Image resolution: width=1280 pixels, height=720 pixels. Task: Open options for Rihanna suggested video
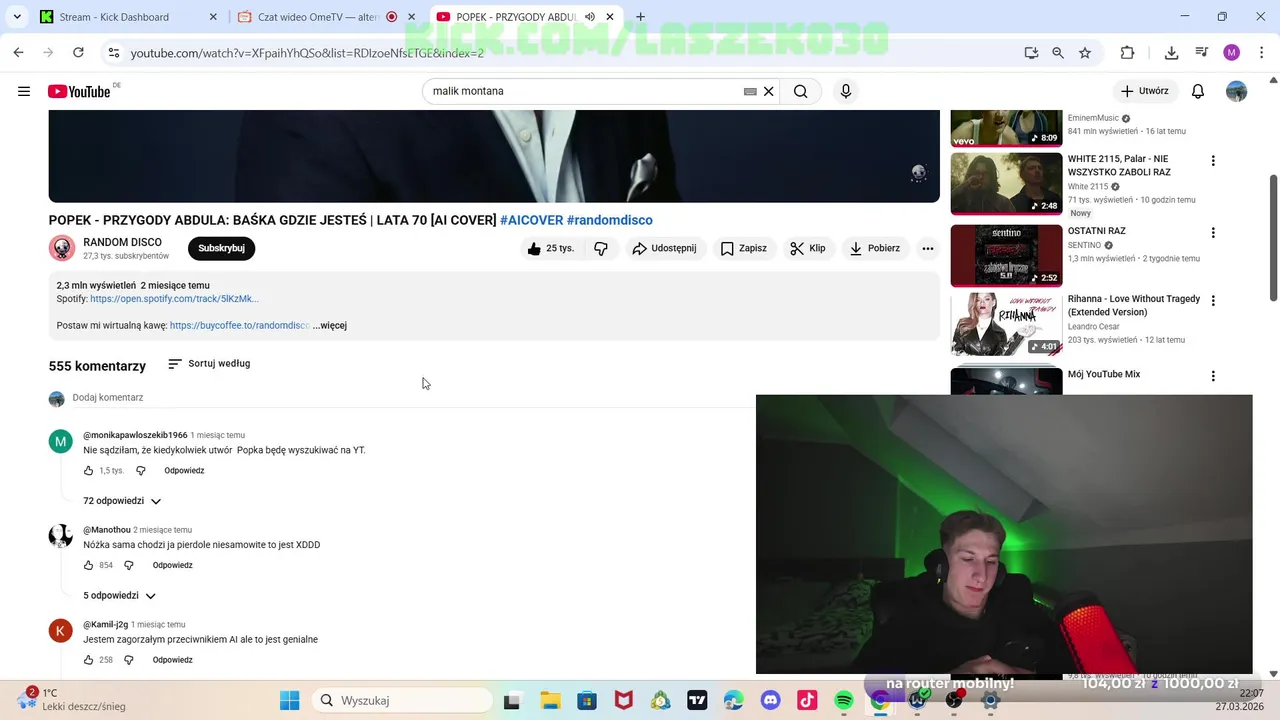point(1213,301)
